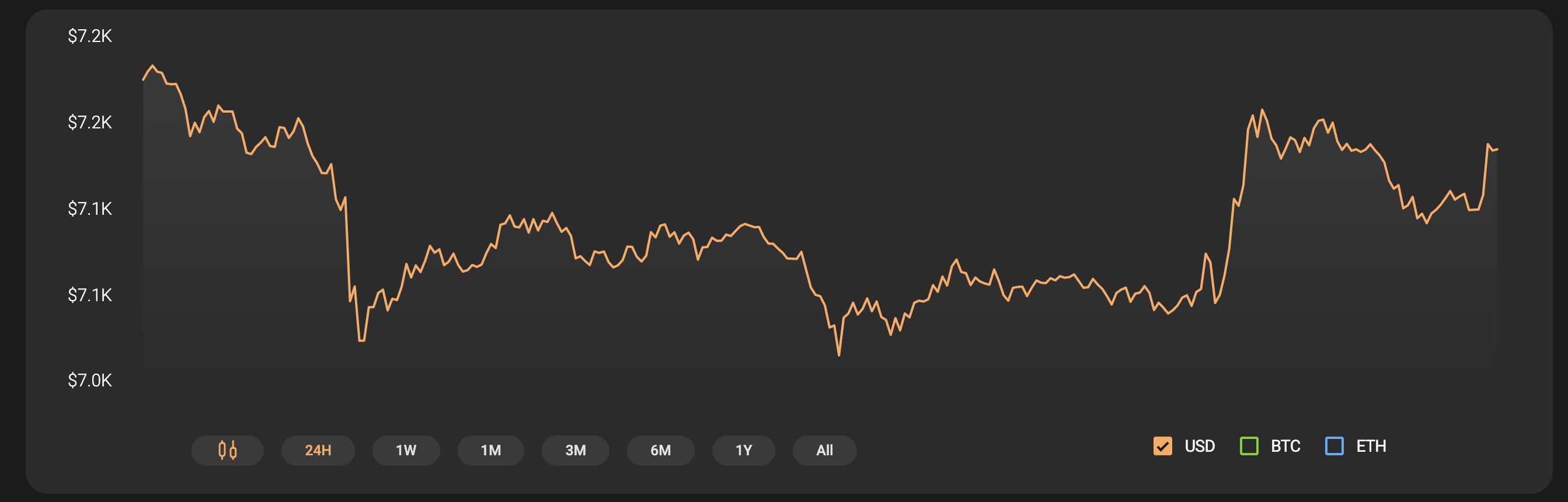Image resolution: width=1568 pixels, height=502 pixels.
Task: Click the BTC currency label
Action: click(1285, 446)
